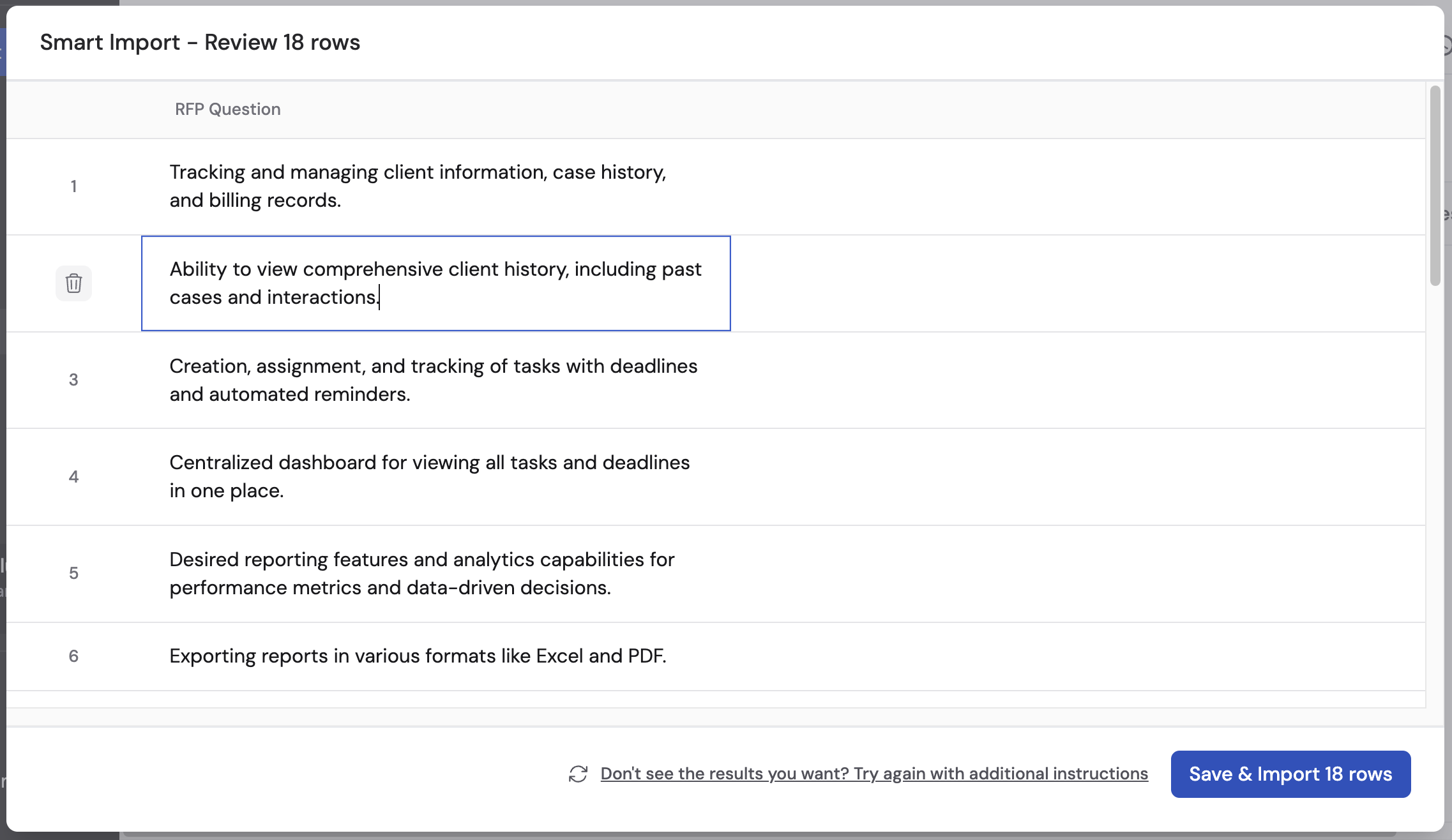
Task: Delete row two with the trash icon
Action: click(73, 283)
